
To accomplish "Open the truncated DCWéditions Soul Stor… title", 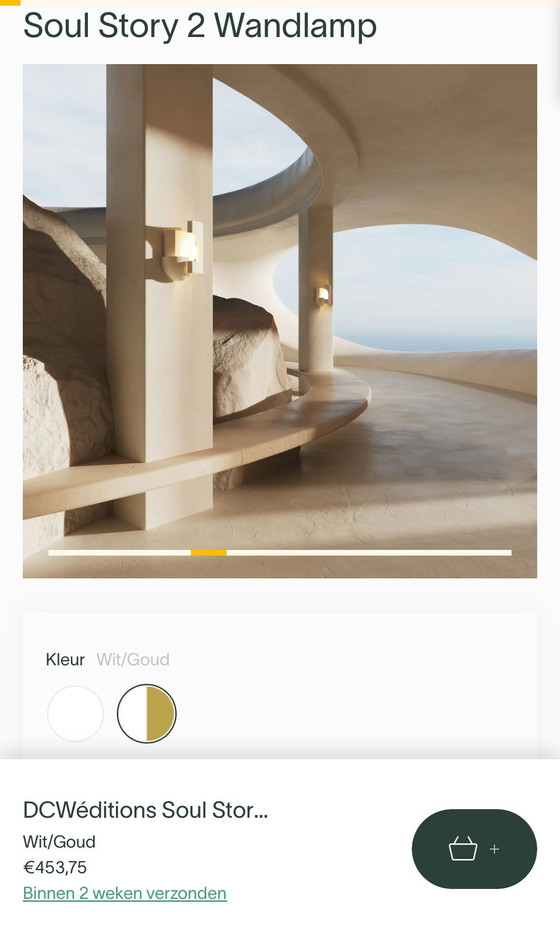I will pyautogui.click(x=145, y=810).
